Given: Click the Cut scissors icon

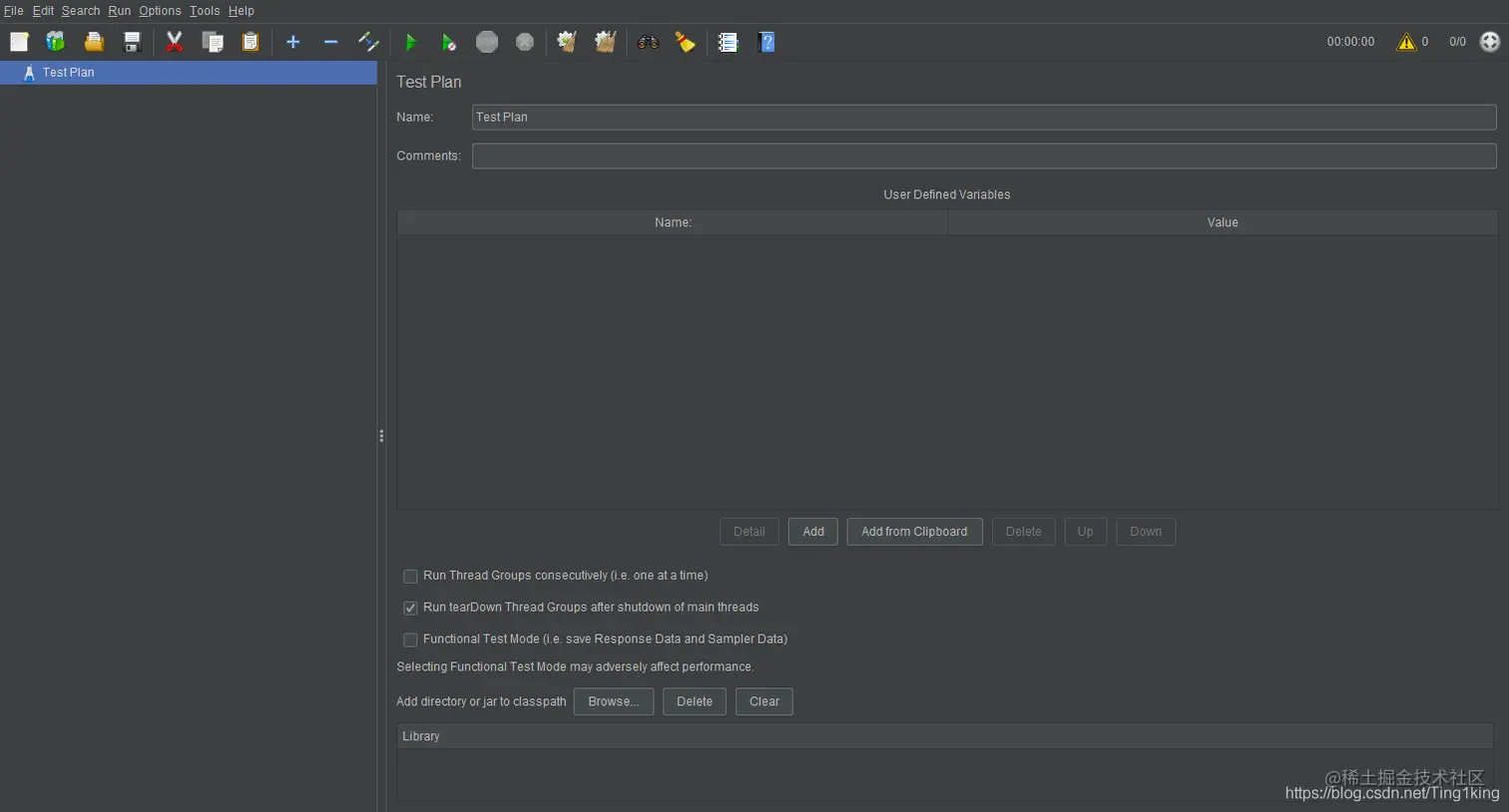Looking at the screenshot, I should [175, 42].
